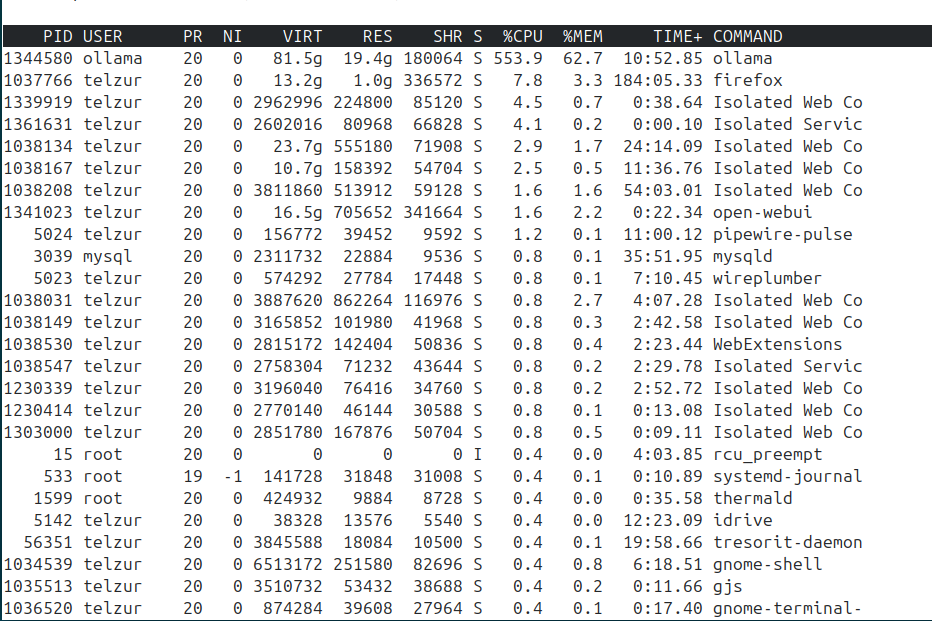Click the tresorit-daemon command name
Image resolution: width=932 pixels, height=621 pixels.
[787, 542]
